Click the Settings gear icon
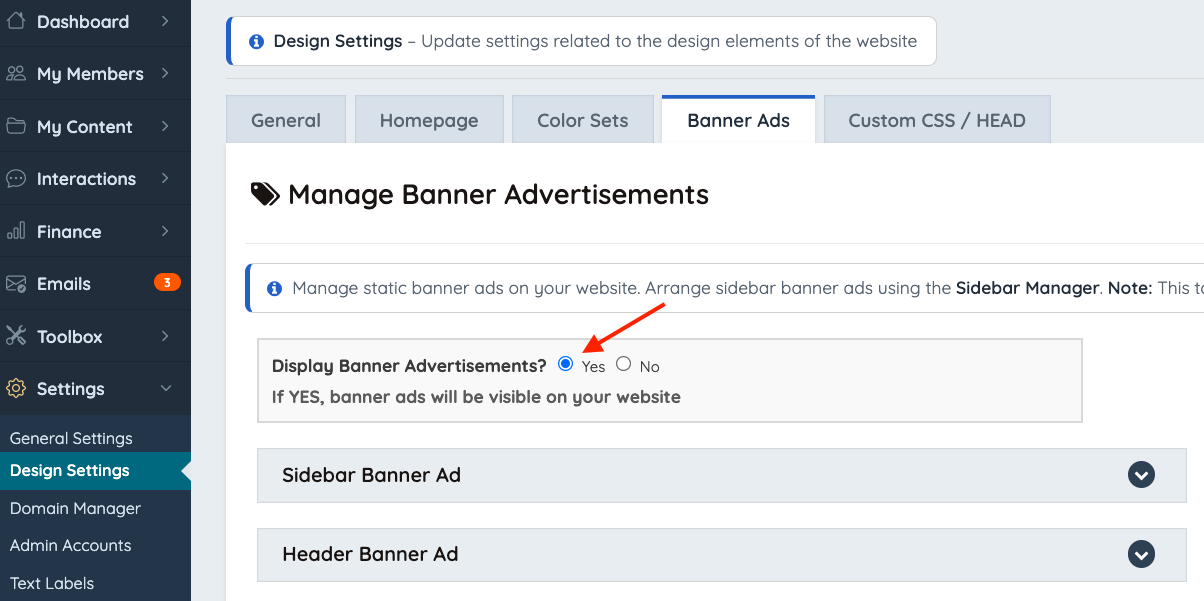This screenshot has width=1204, height=601. [16, 389]
